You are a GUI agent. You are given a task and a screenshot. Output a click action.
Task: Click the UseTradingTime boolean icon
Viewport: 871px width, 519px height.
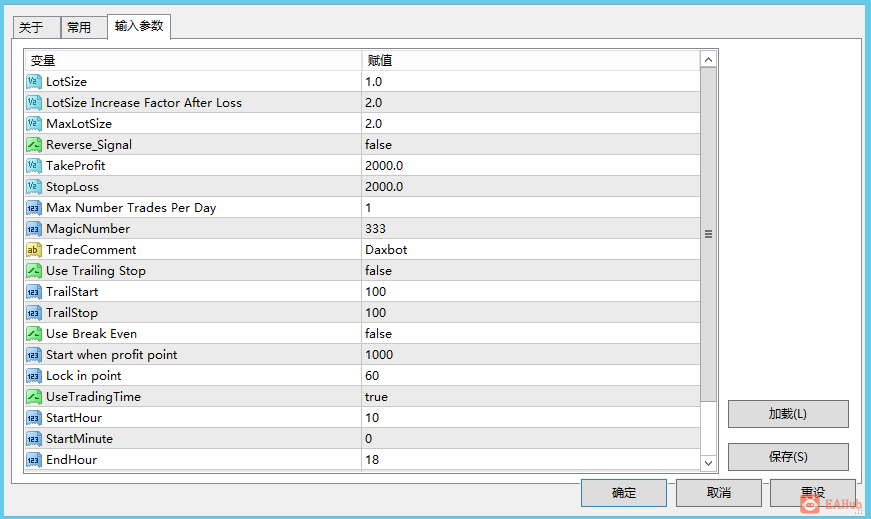[x=34, y=397]
